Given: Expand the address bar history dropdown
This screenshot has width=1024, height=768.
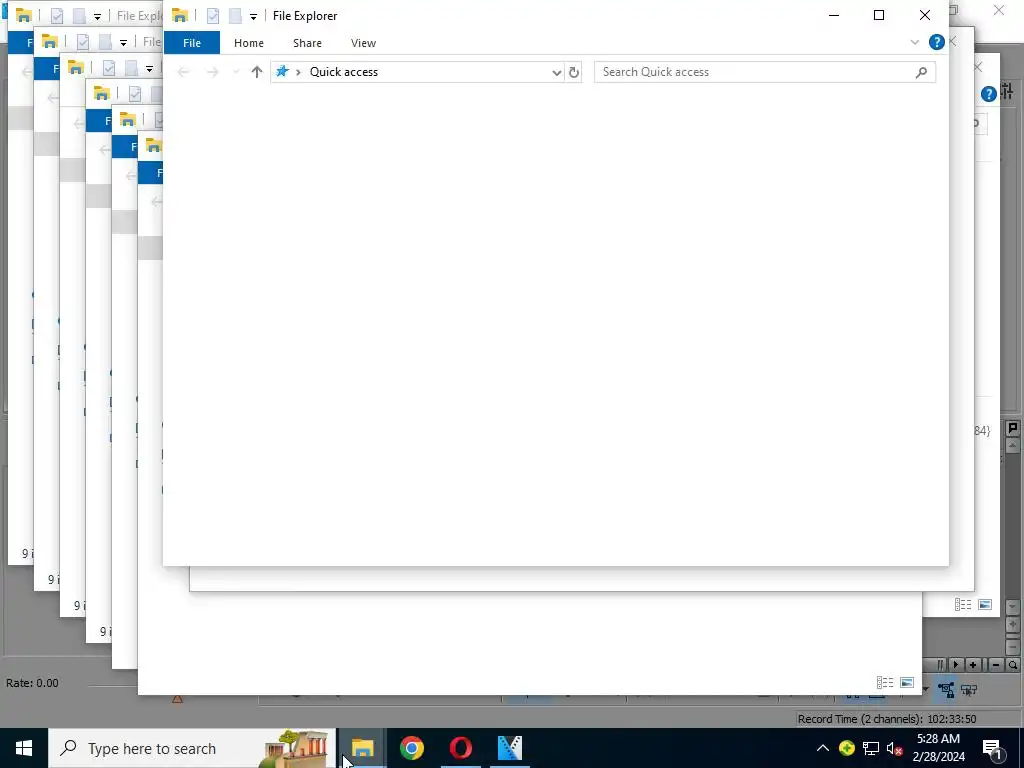Looking at the screenshot, I should point(556,72).
